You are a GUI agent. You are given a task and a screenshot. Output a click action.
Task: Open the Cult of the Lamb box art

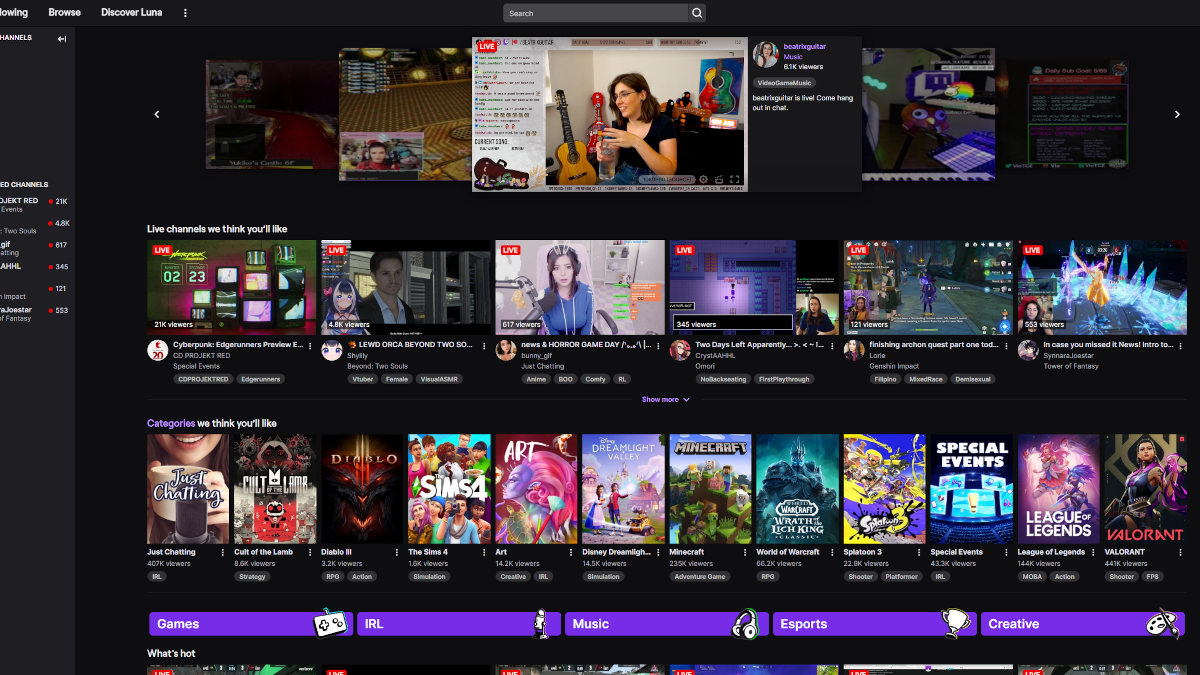click(x=275, y=489)
